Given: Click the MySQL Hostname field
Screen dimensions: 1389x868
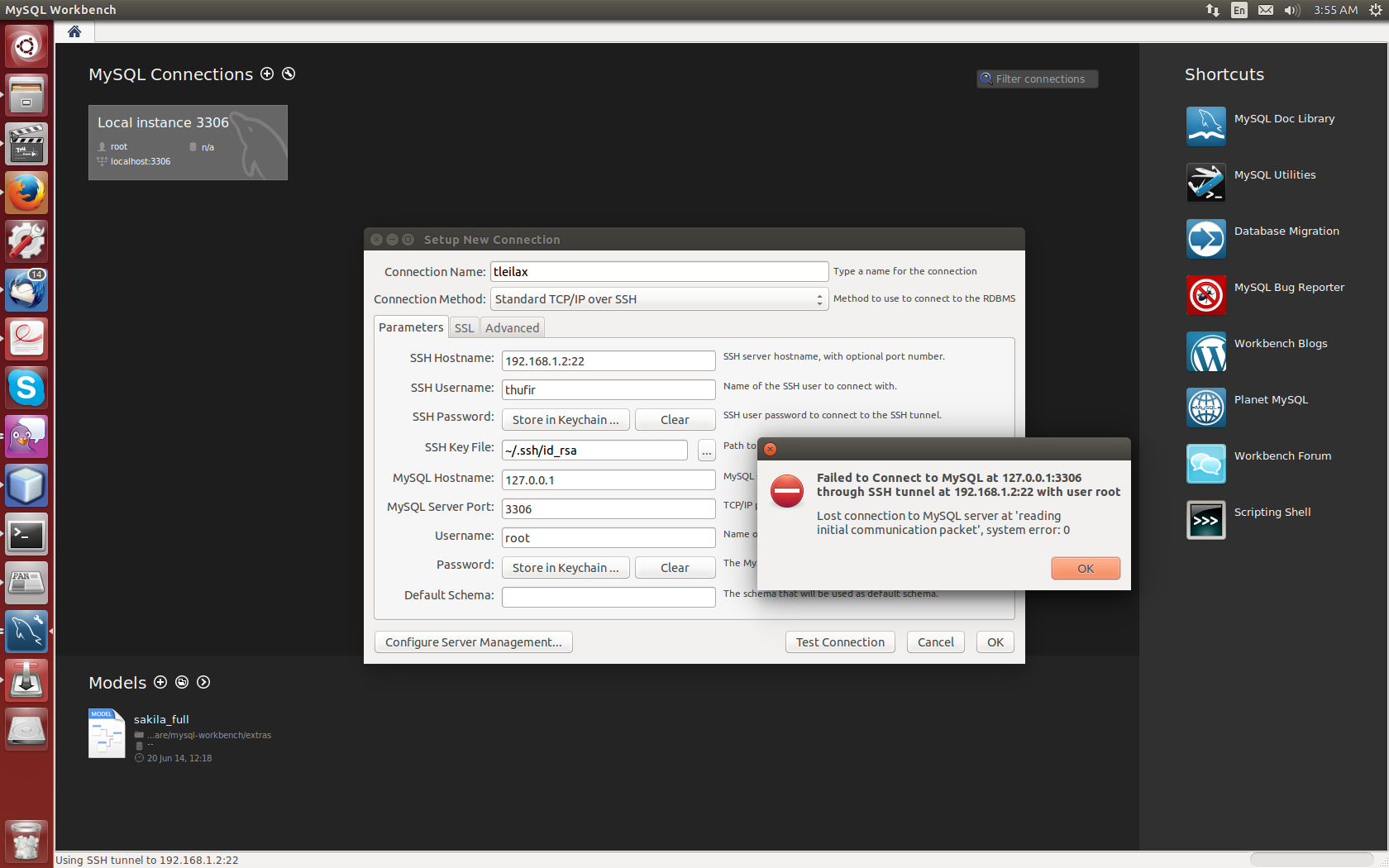Looking at the screenshot, I should click(x=609, y=480).
